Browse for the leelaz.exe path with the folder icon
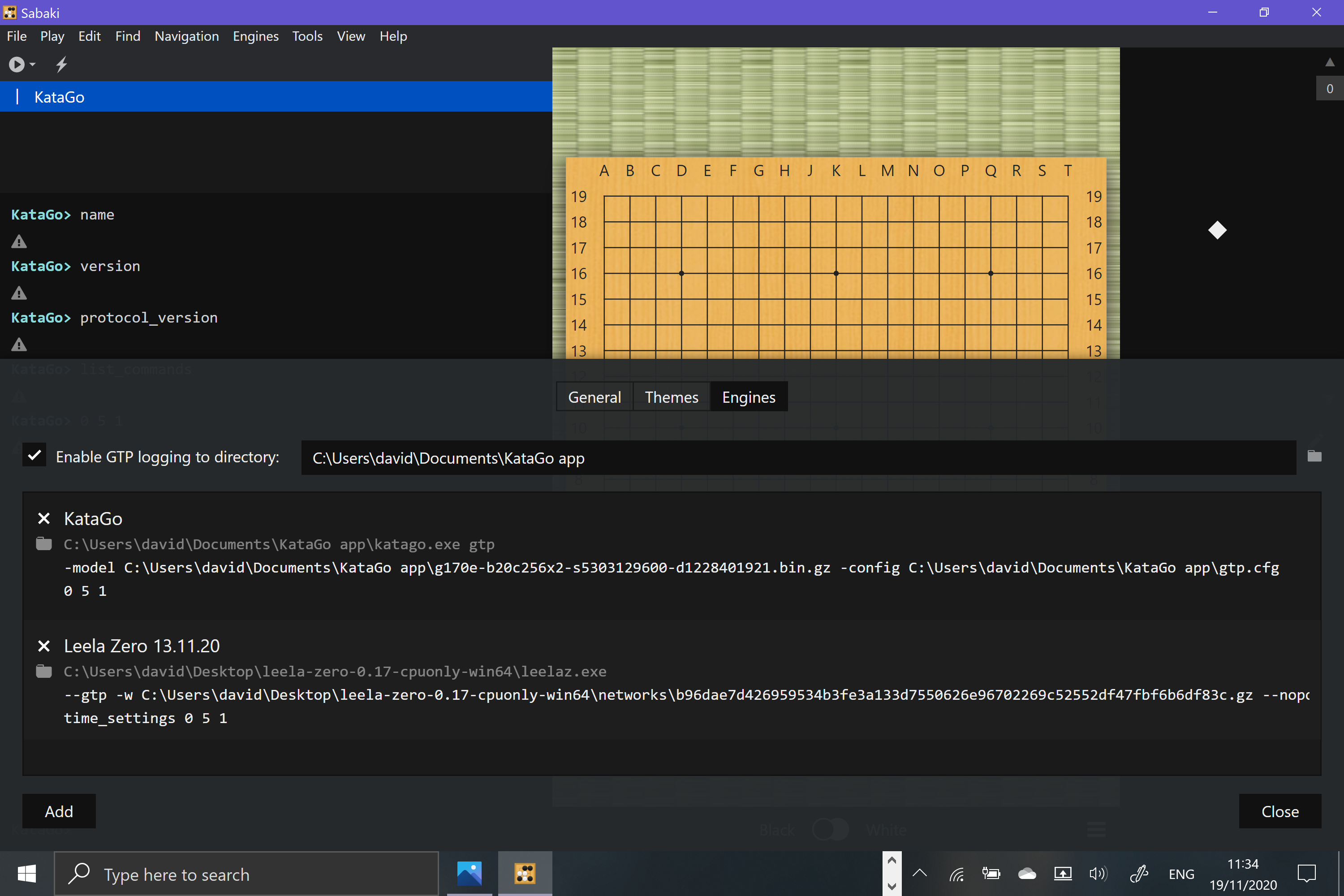 (44, 671)
